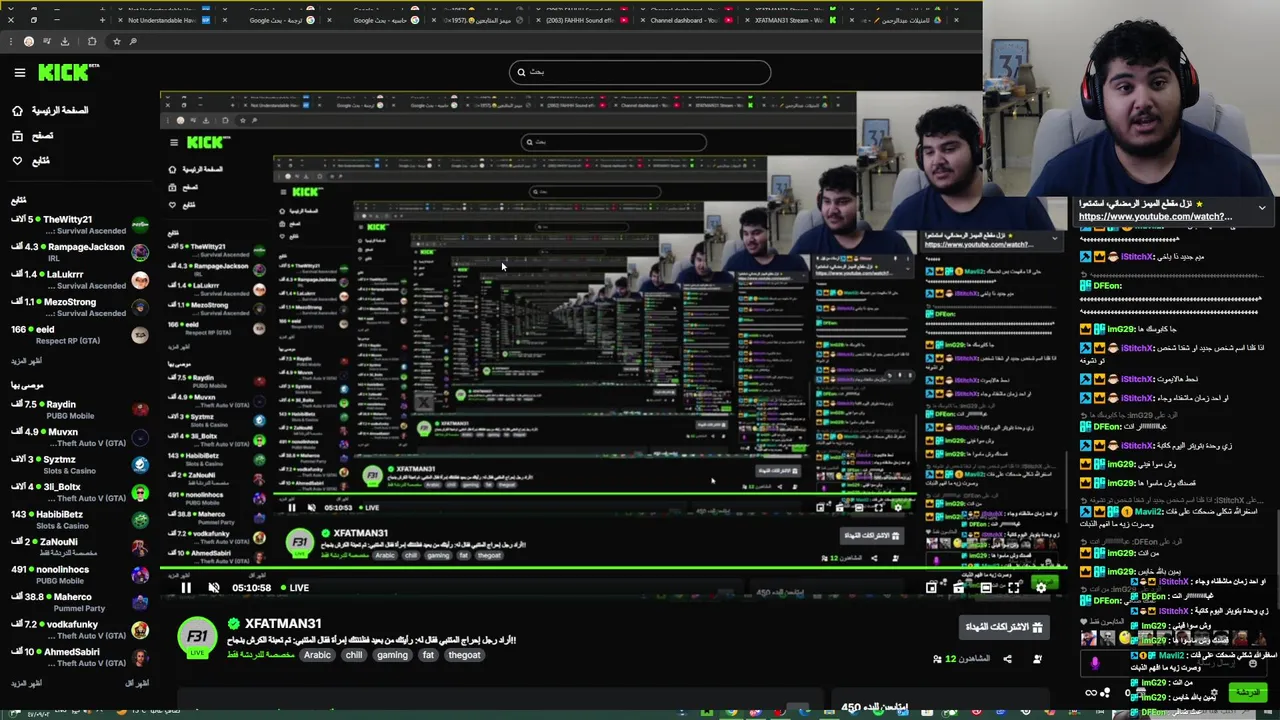Expand show more under followed channels

coord(26,360)
